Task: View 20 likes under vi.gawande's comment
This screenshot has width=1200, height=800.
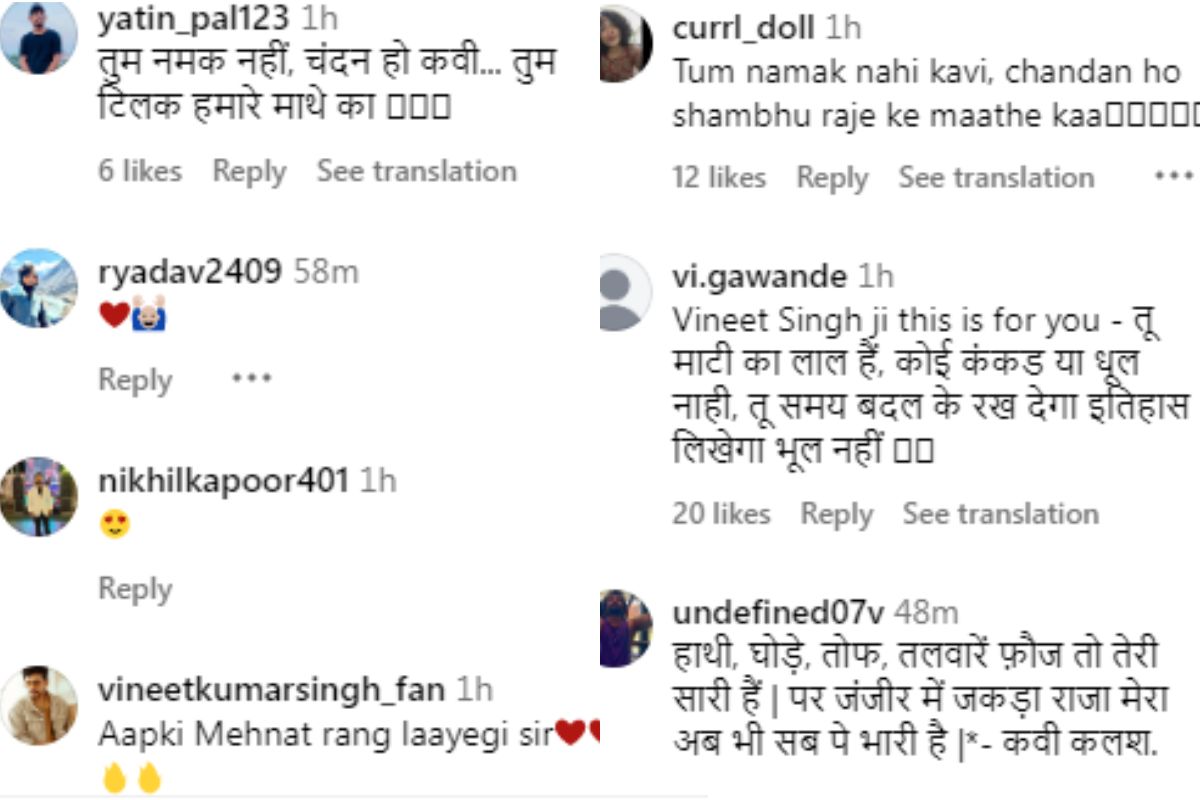Action: coord(724,513)
